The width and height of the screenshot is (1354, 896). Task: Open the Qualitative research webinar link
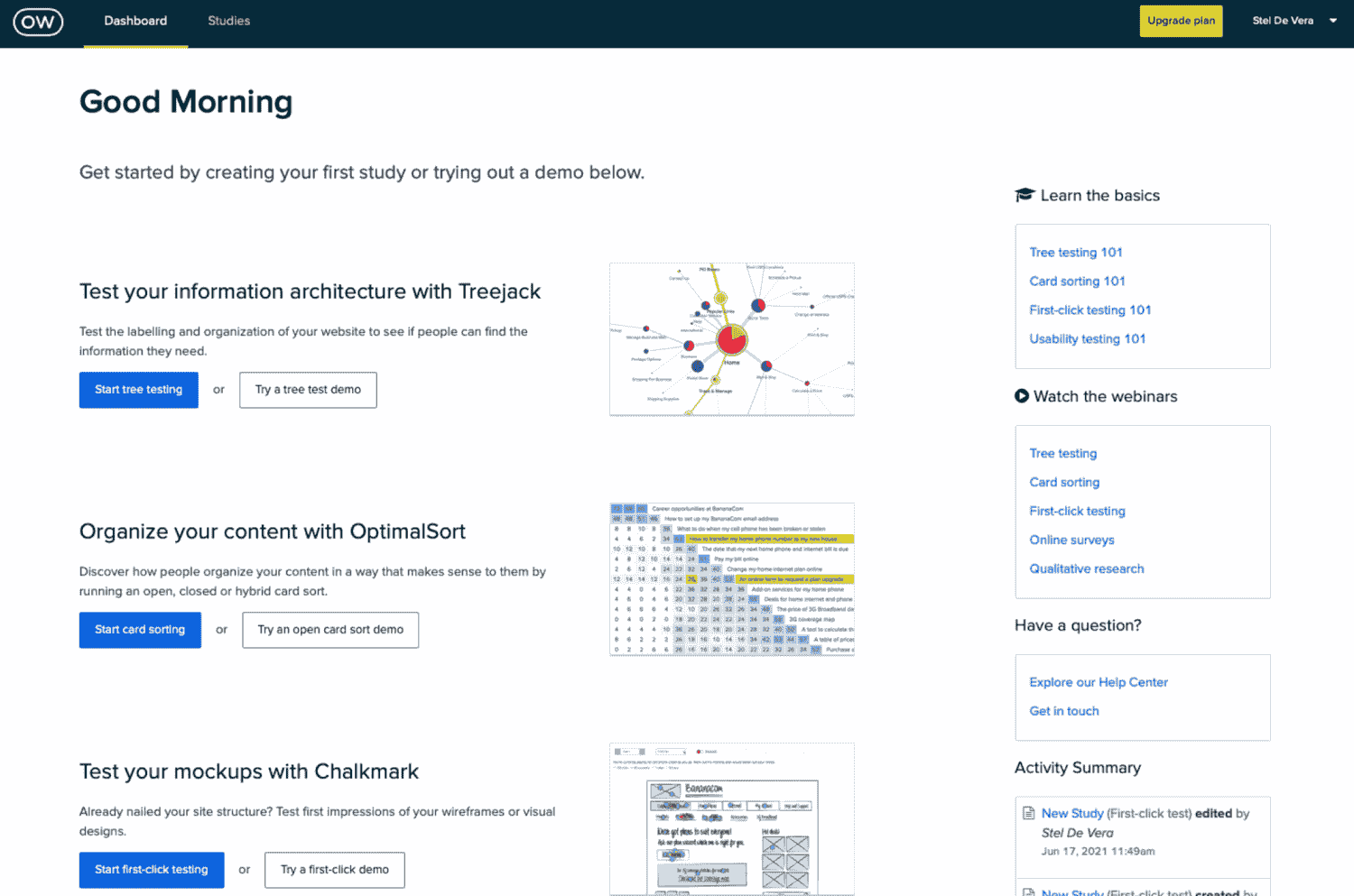click(x=1087, y=569)
